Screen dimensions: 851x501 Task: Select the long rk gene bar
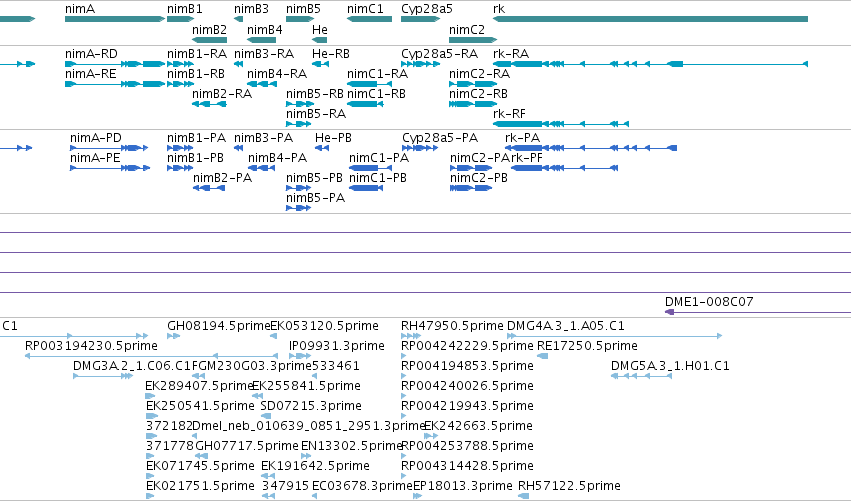(x=651, y=19)
